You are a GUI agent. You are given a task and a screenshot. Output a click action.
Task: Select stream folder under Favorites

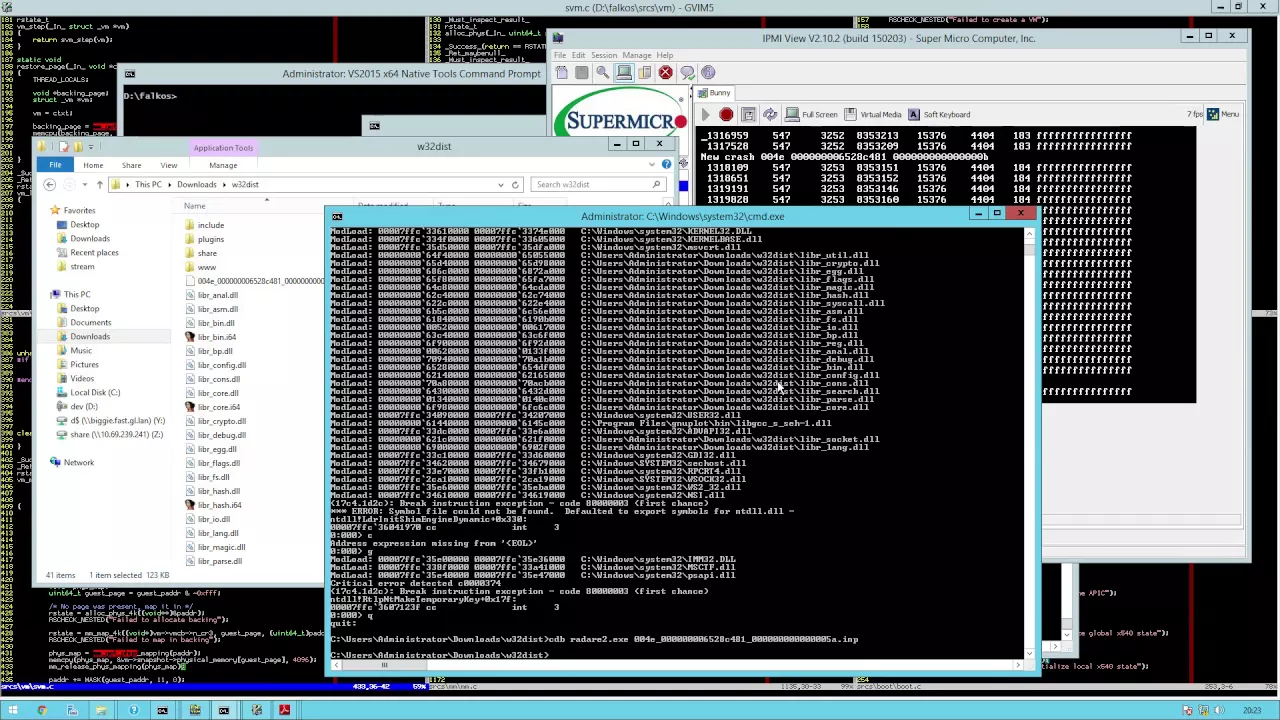pos(82,266)
